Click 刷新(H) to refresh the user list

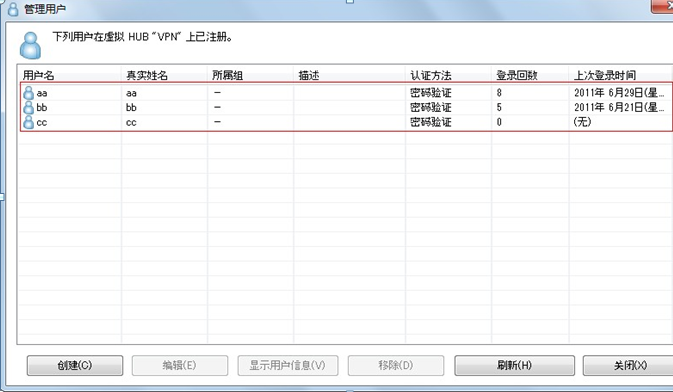tap(514, 365)
